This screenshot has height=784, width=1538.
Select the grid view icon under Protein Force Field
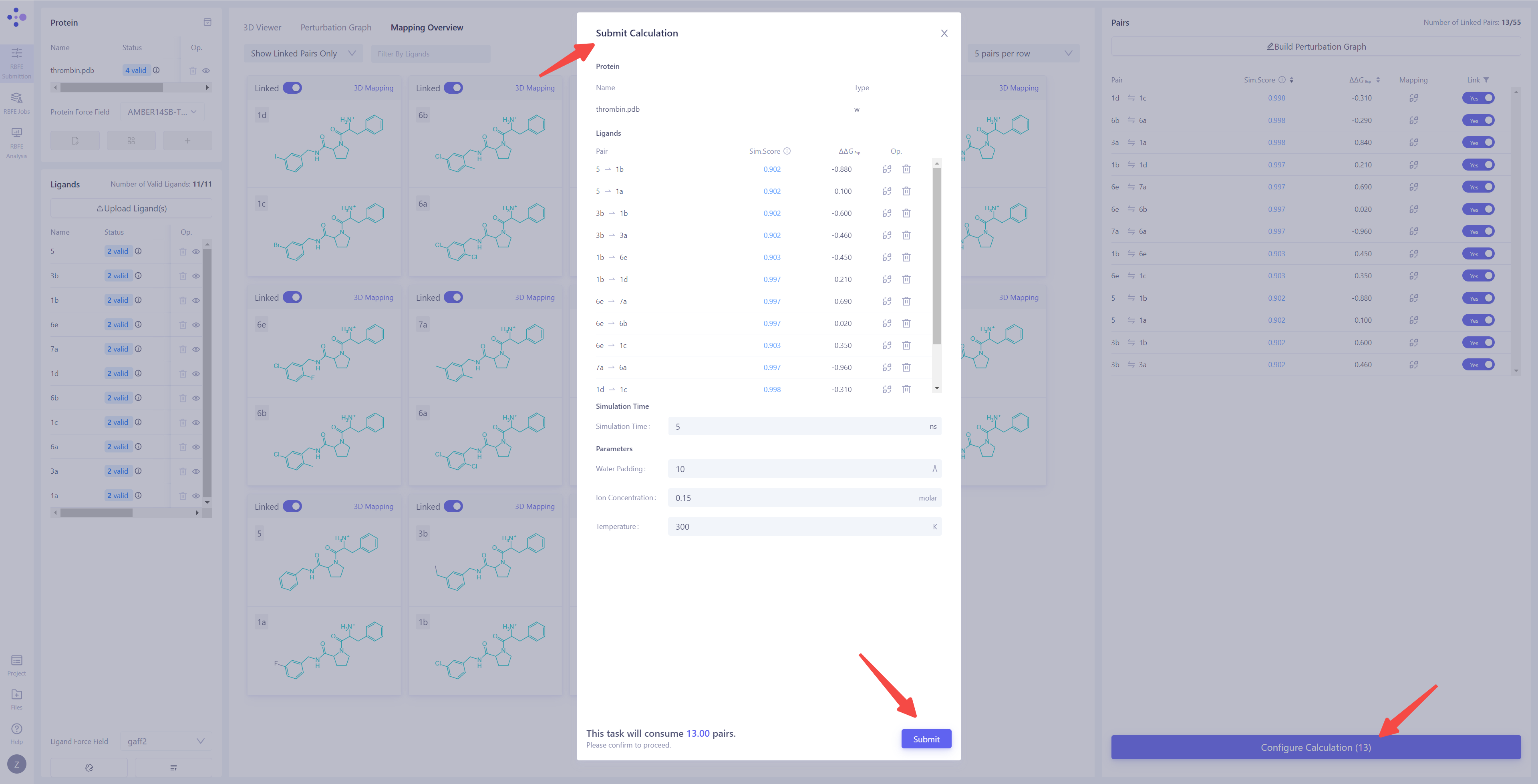(131, 140)
